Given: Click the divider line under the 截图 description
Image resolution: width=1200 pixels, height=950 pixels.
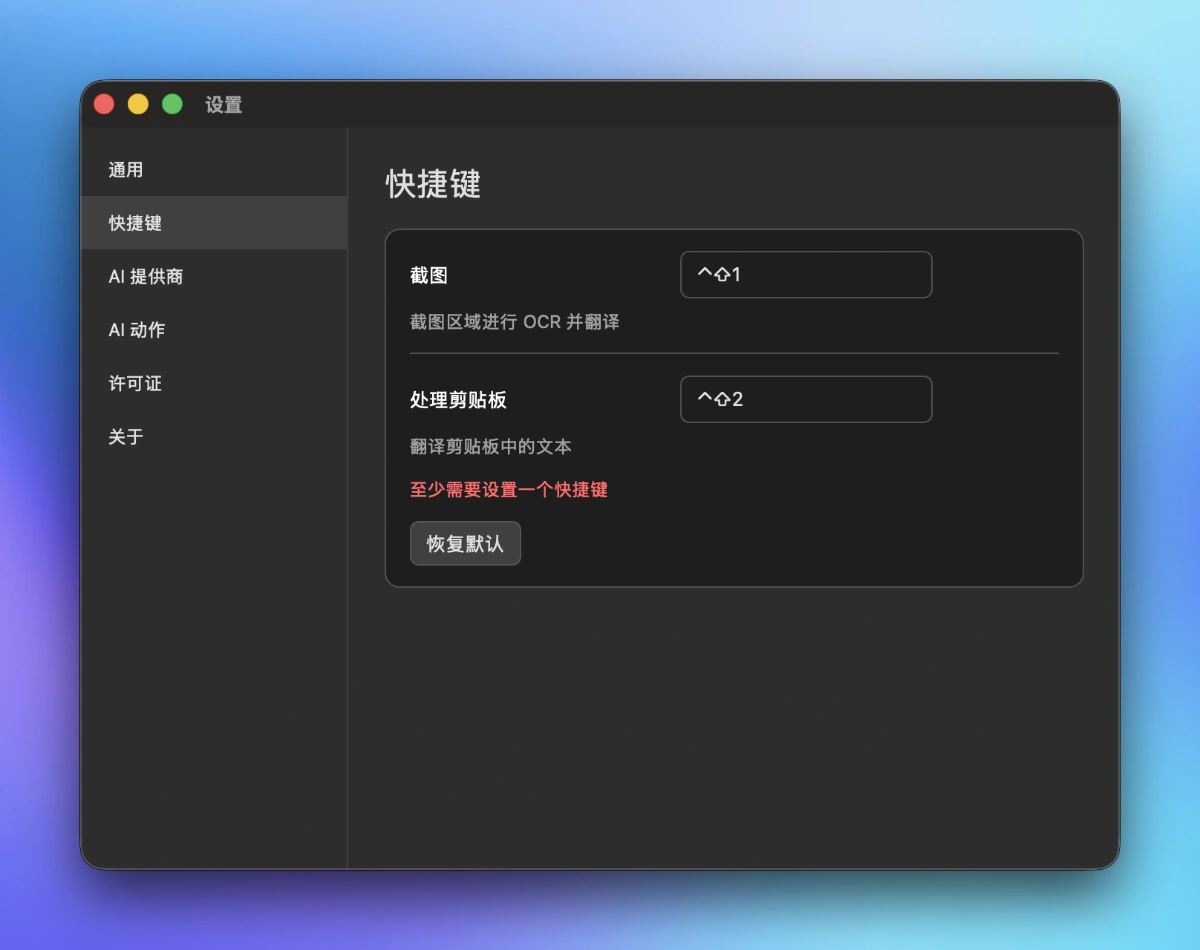Looking at the screenshot, I should pos(734,353).
